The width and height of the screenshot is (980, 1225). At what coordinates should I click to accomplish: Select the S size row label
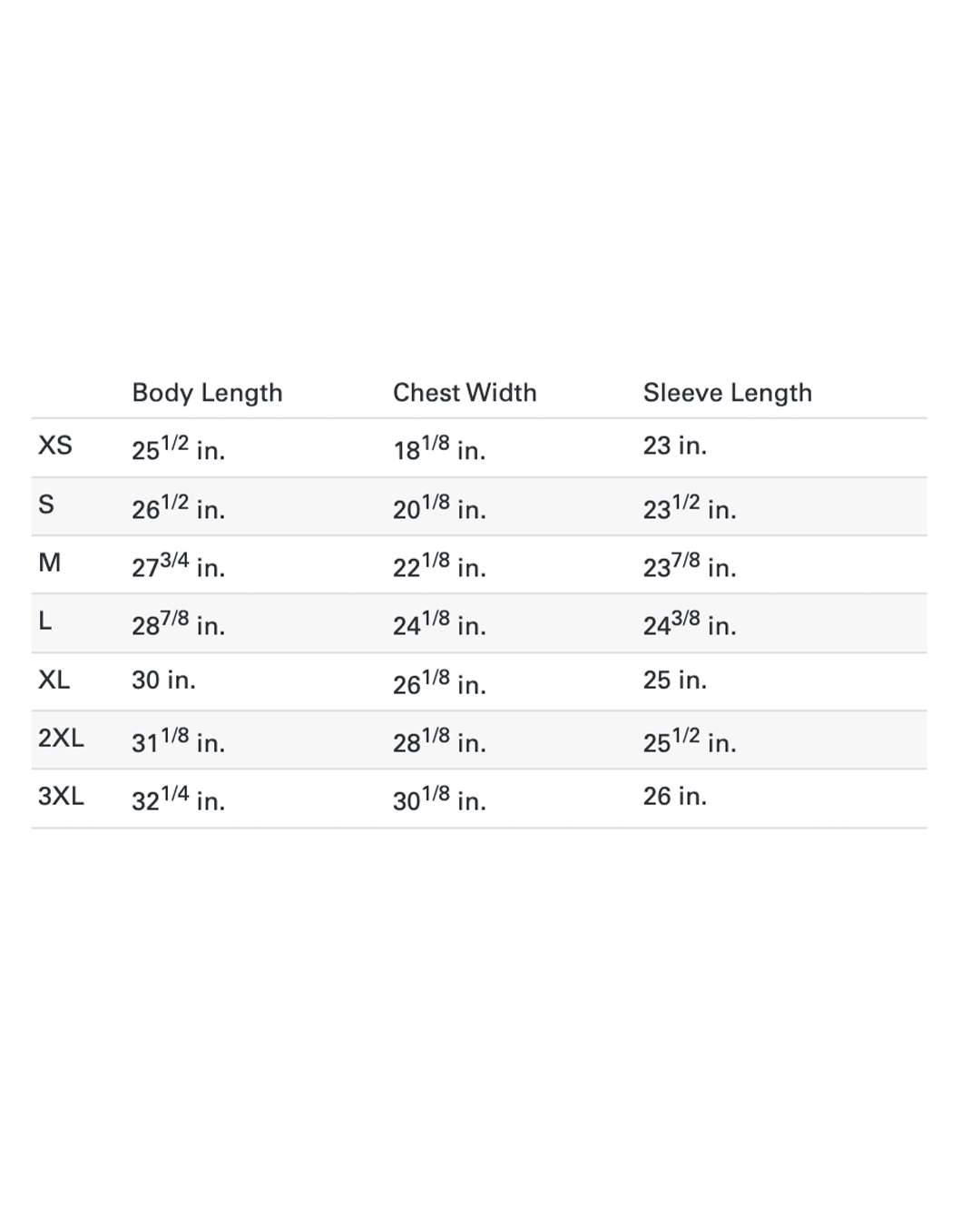click(x=46, y=505)
